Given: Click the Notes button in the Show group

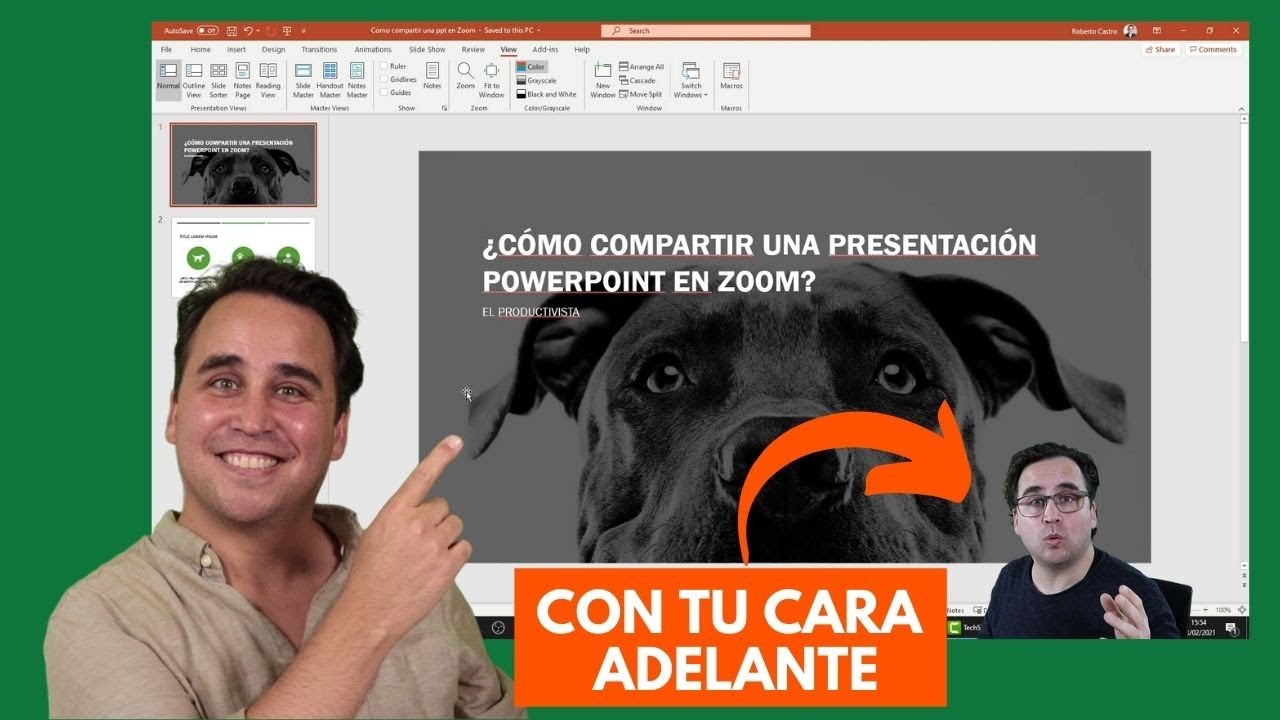Looking at the screenshot, I should point(432,76).
